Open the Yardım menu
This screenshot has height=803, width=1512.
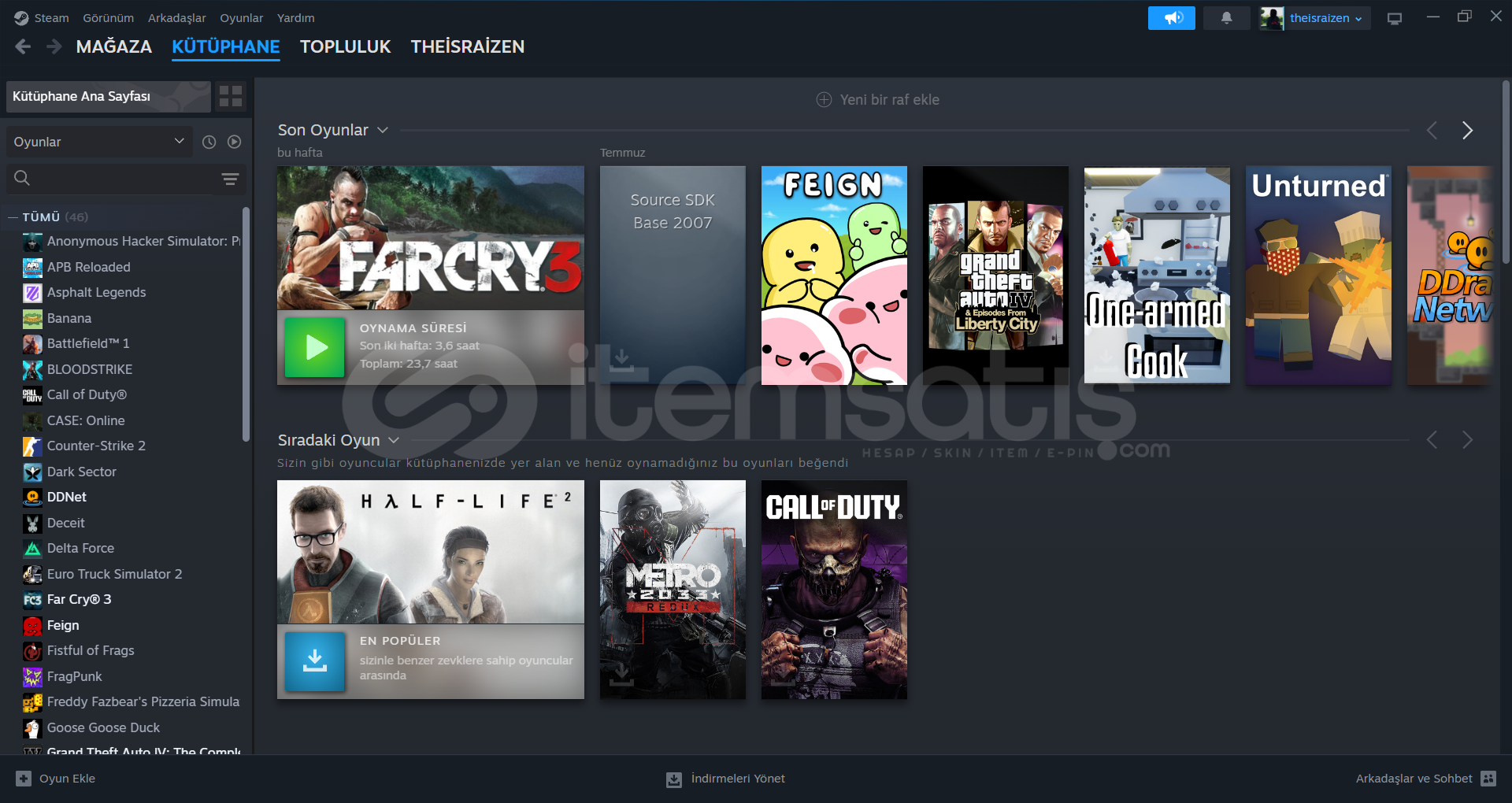pos(296,18)
